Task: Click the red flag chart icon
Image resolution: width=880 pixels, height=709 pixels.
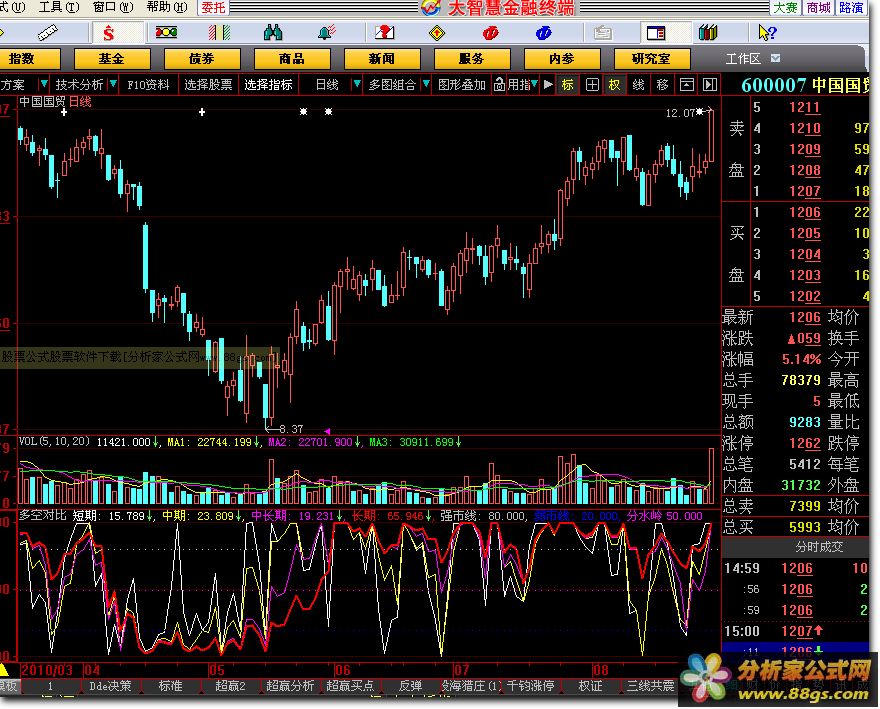Action: point(384,33)
